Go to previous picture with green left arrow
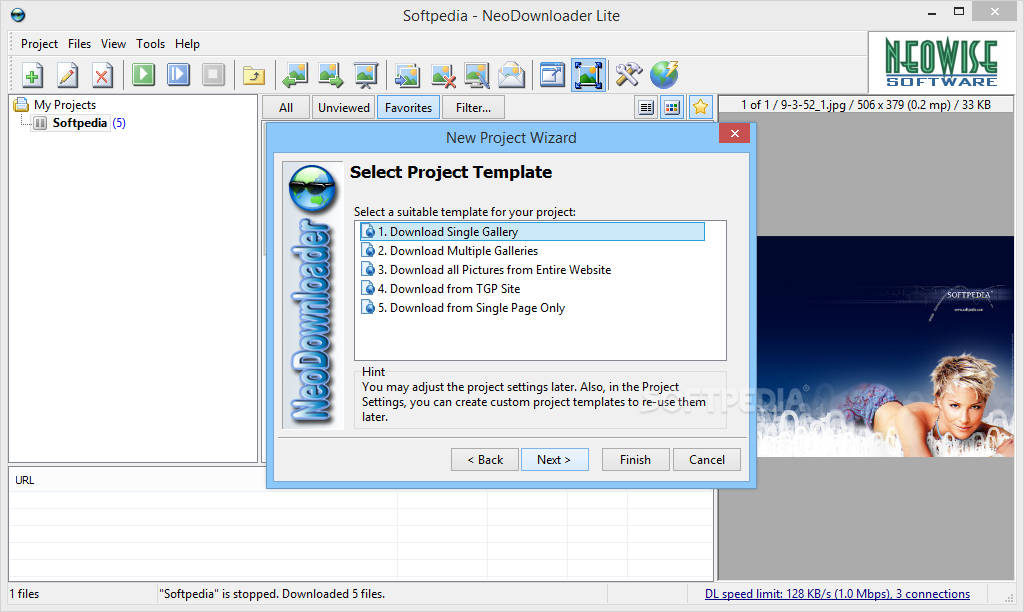The width and height of the screenshot is (1024, 612). tap(295, 74)
